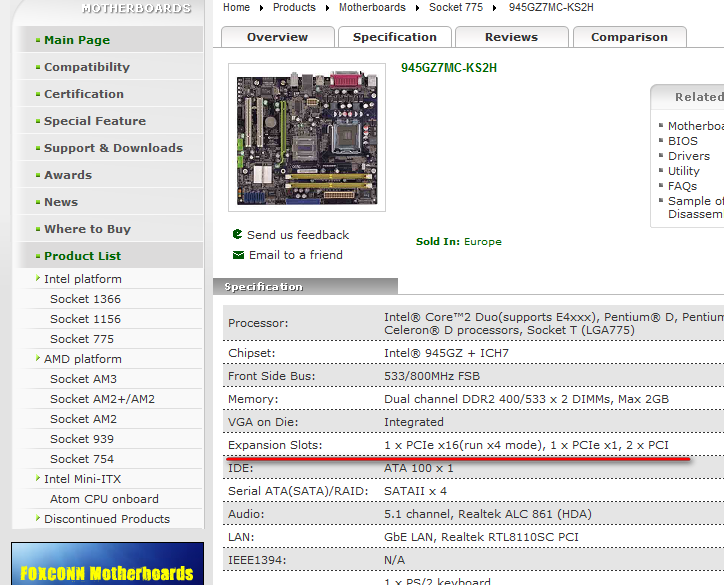Select Socket 1156 in the product list
This screenshot has height=585, width=724.
click(85, 319)
